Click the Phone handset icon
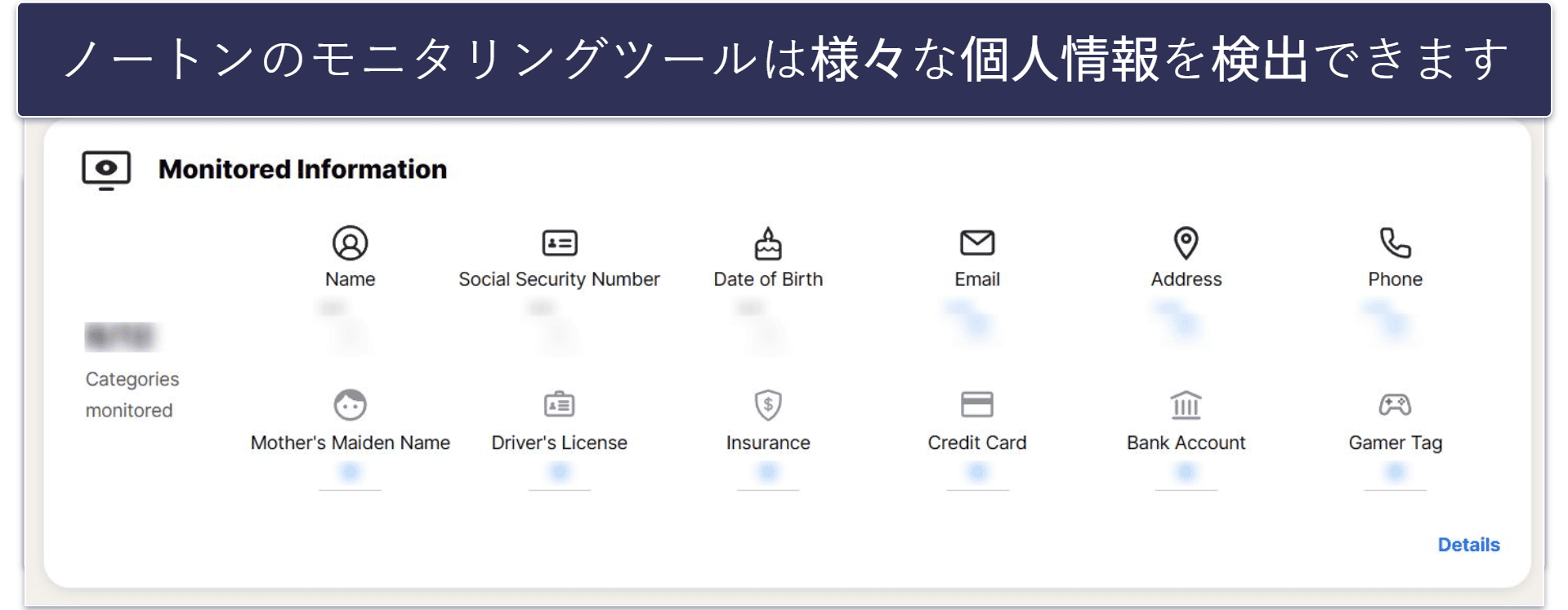The image size is (1568, 610). pos(1396,243)
